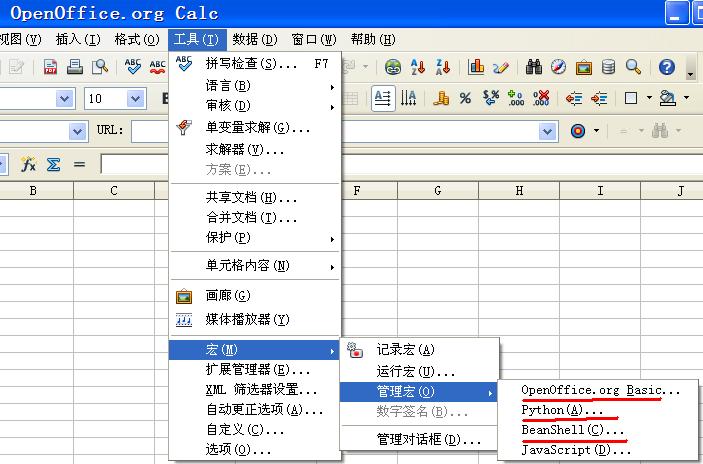
Task: Click the Target Frame bullseye icon
Action: pos(578,131)
